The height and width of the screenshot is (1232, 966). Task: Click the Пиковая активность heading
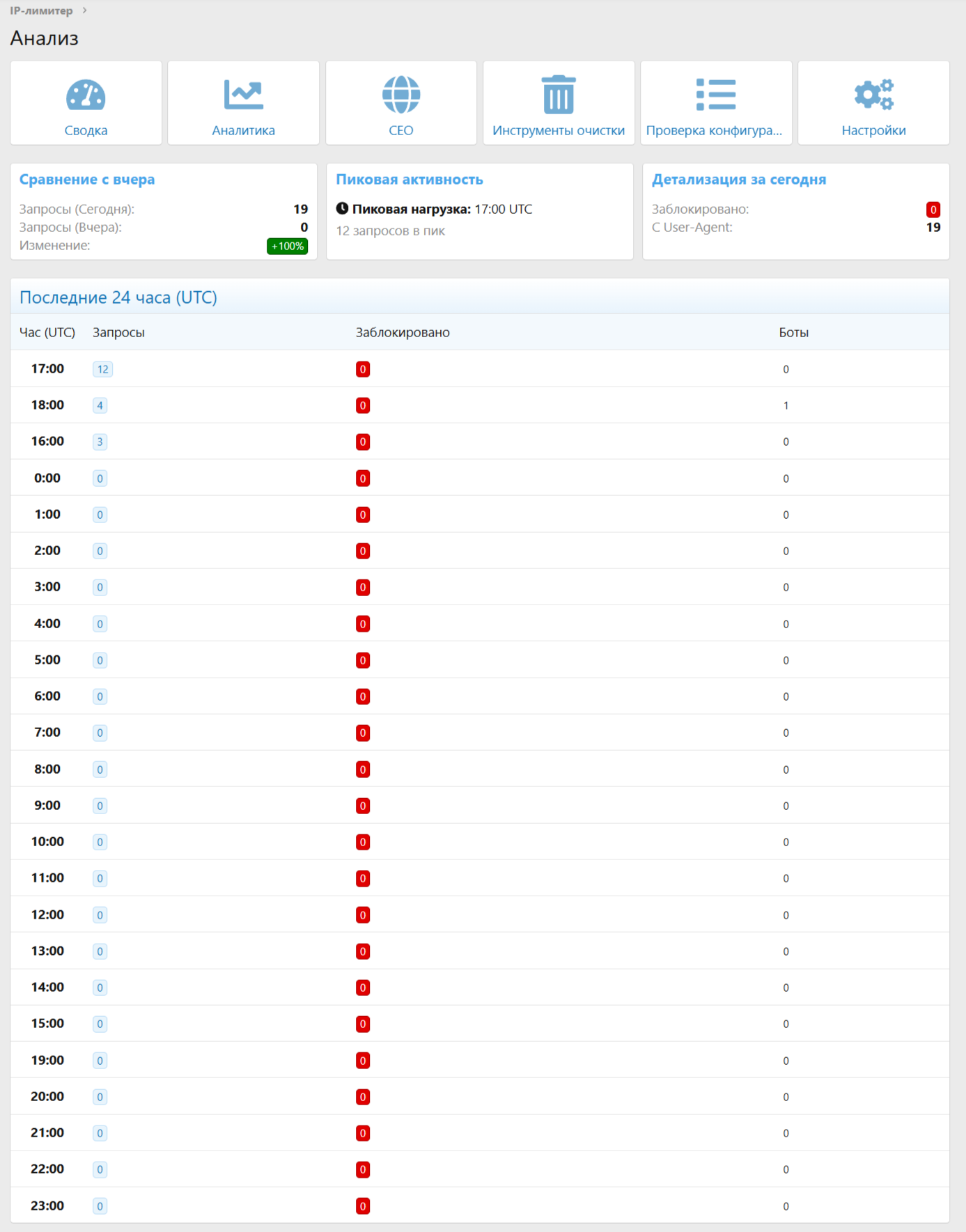410,180
